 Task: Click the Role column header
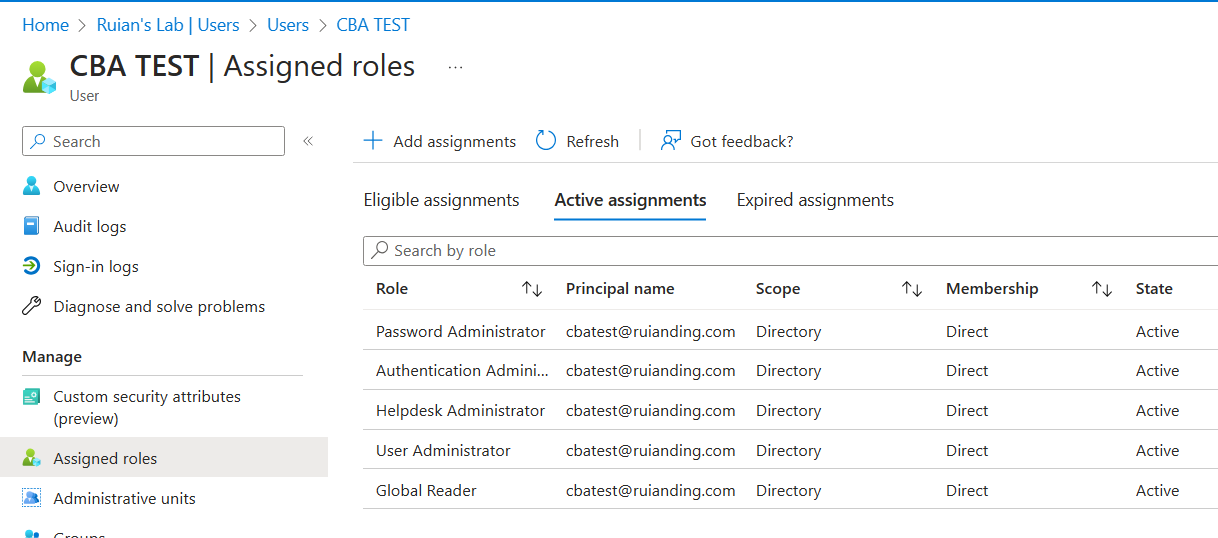point(392,289)
